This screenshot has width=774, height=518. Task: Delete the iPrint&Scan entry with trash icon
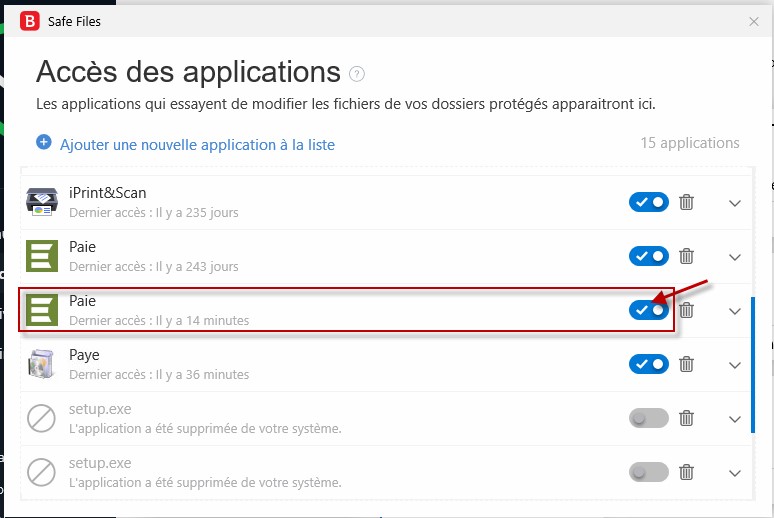[686, 202]
